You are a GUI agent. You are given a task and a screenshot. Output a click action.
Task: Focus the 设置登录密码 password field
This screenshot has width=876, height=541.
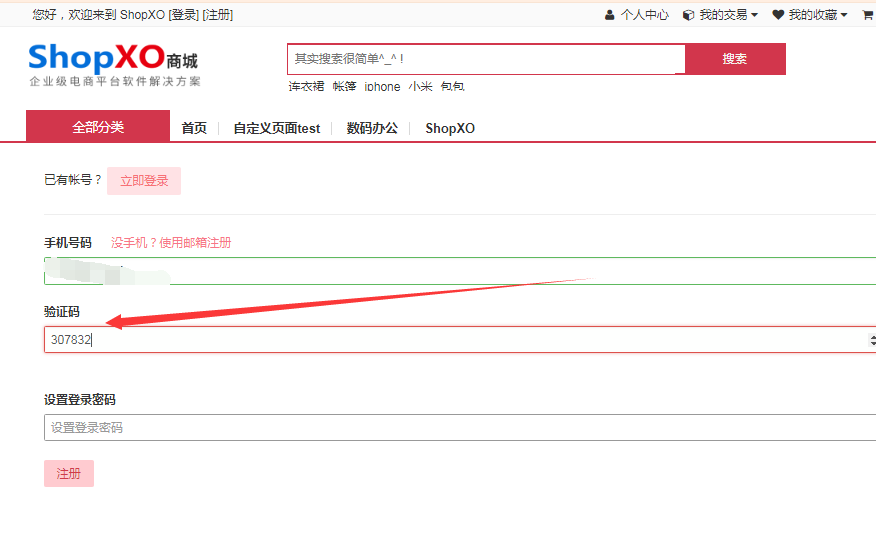point(460,427)
